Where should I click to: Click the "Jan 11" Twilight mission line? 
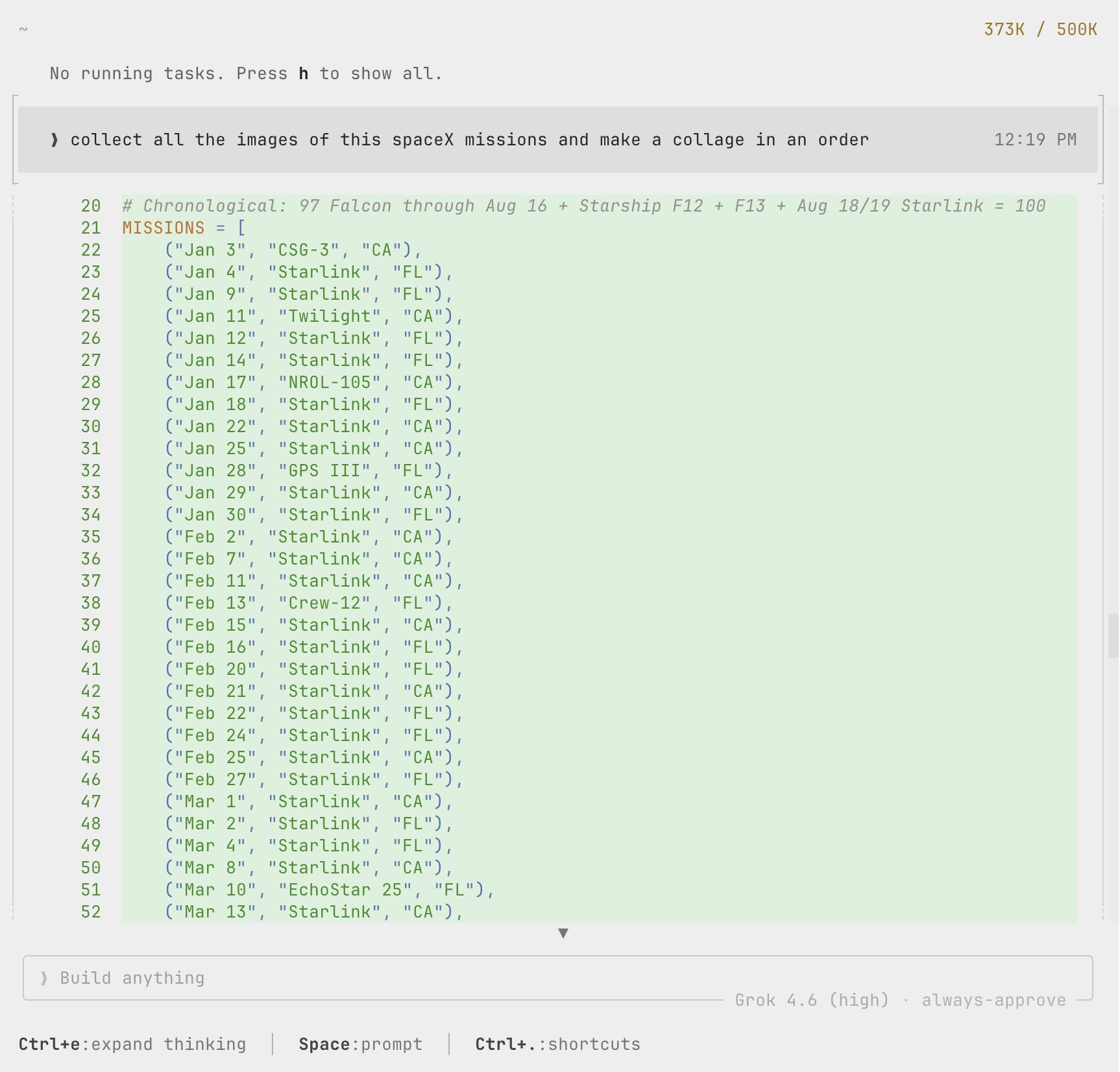tap(314, 316)
